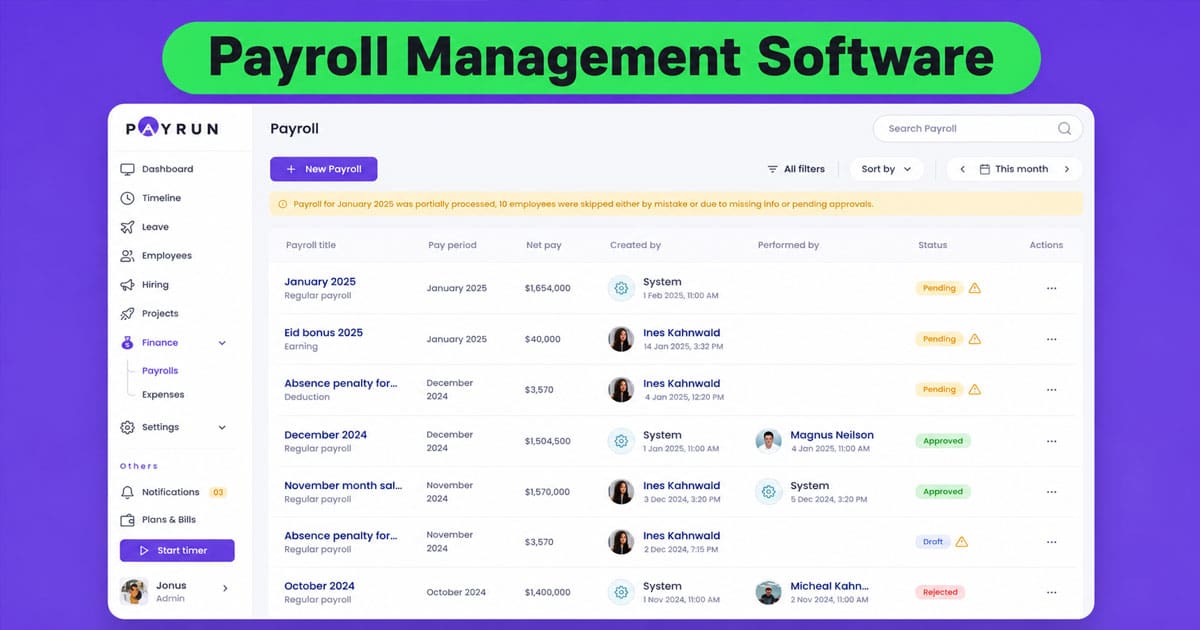Open the Projects rocket icon
The width and height of the screenshot is (1200, 630).
click(x=127, y=313)
